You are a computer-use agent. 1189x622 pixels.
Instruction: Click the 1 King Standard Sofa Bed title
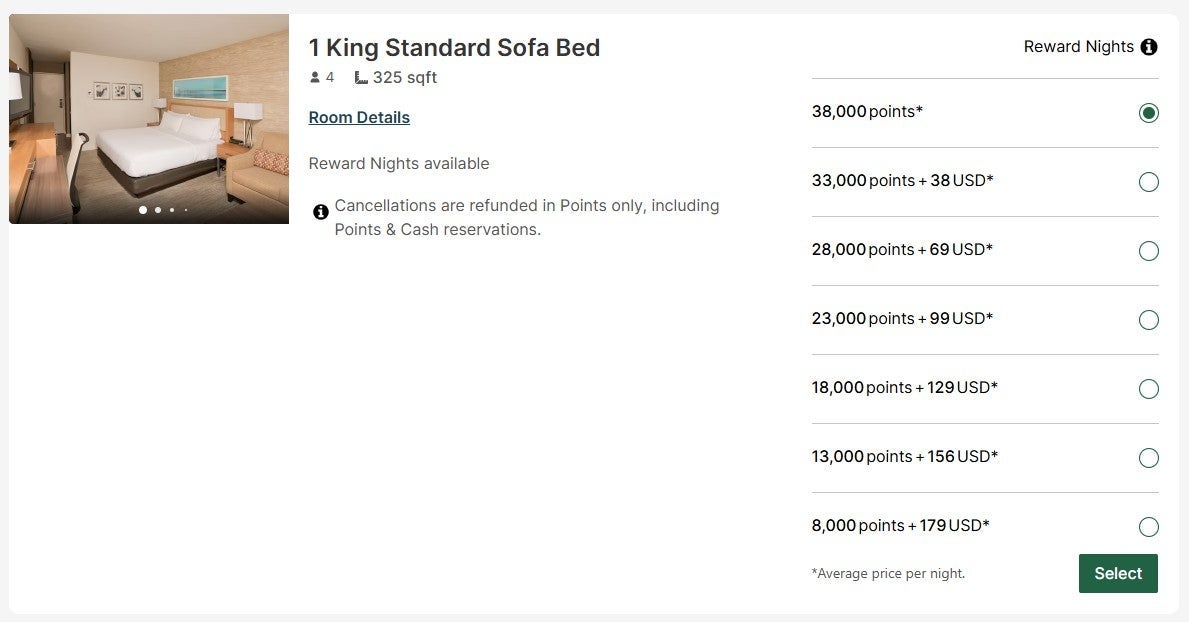point(454,47)
